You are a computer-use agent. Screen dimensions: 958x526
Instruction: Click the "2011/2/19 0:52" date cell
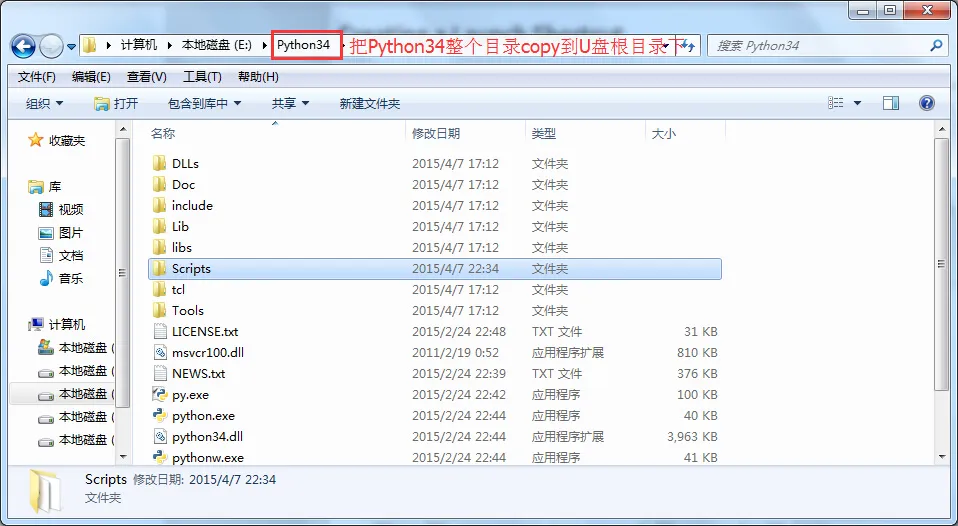pos(455,352)
